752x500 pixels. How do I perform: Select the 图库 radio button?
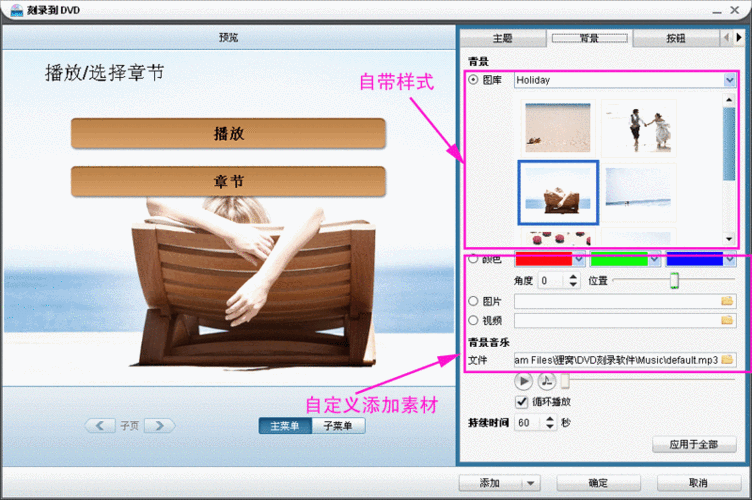tap(473, 80)
